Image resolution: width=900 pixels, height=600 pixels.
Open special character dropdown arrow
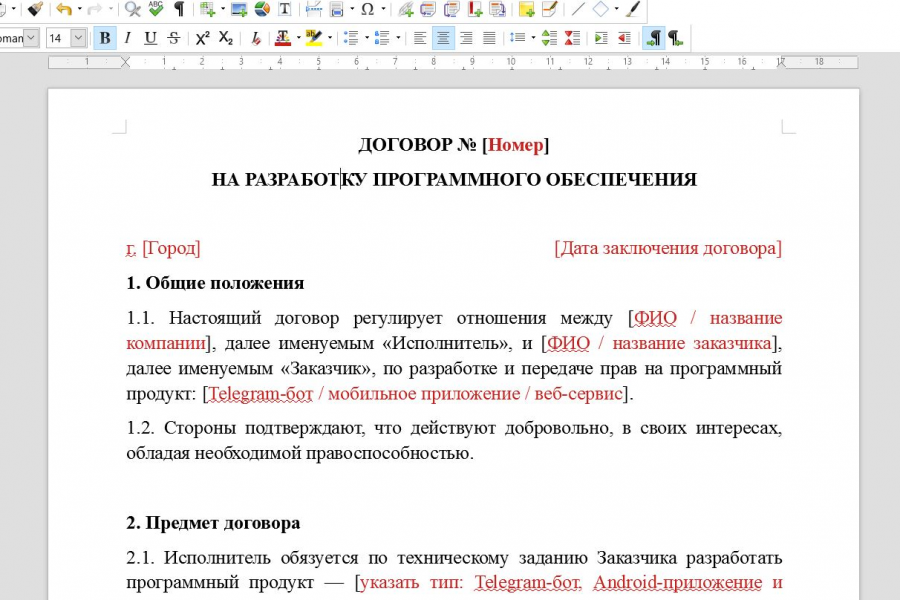383,9
